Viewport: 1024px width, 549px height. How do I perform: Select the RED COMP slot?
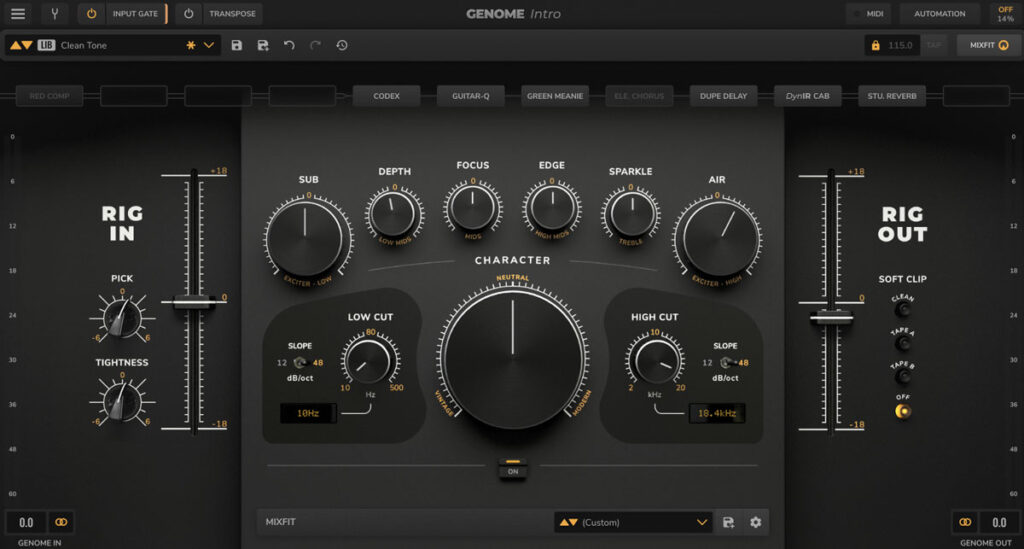50,96
